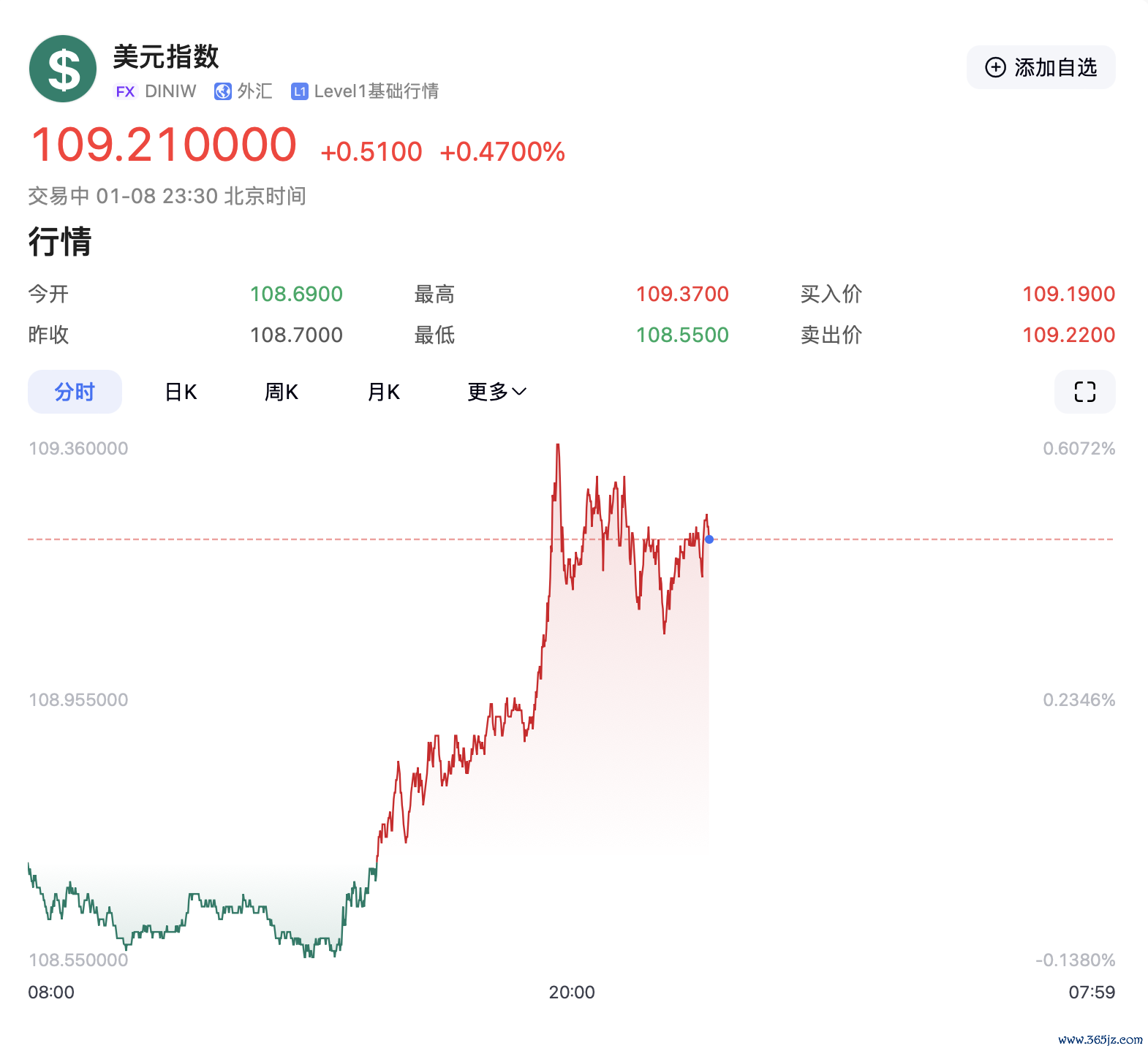The width and height of the screenshot is (1148, 1051).
Task: Click the 最低 label
Action: [x=434, y=335]
